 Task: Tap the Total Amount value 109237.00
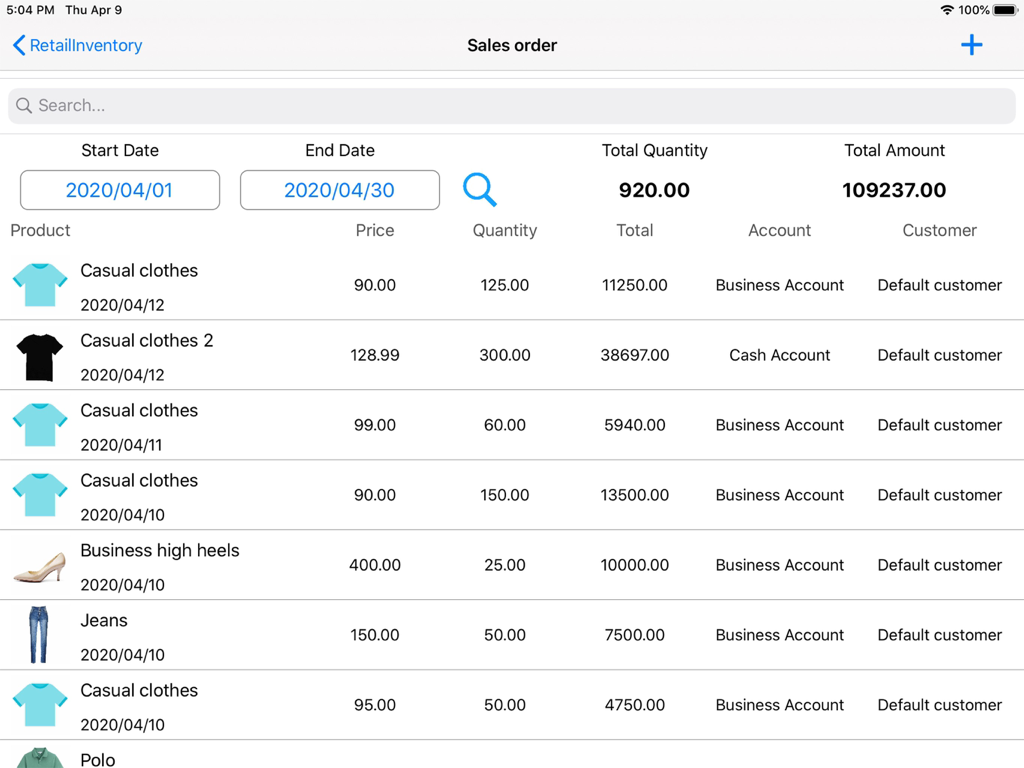click(893, 190)
